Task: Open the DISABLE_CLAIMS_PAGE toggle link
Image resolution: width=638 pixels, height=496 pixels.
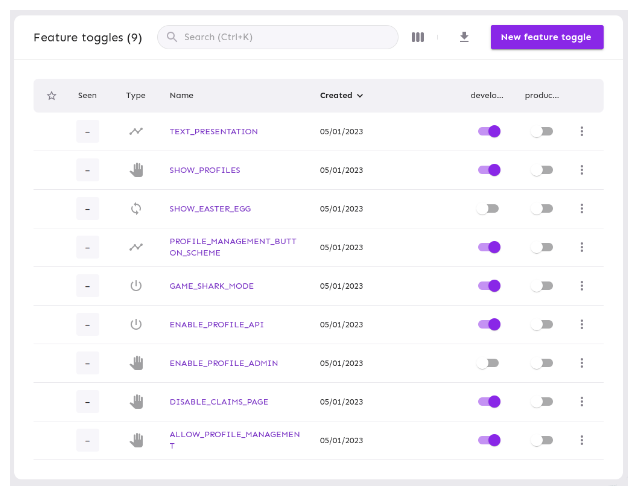Action: tap(219, 402)
